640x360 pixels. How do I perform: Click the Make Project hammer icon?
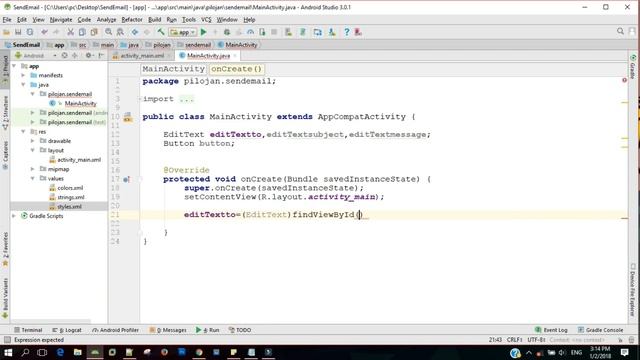point(161,32)
